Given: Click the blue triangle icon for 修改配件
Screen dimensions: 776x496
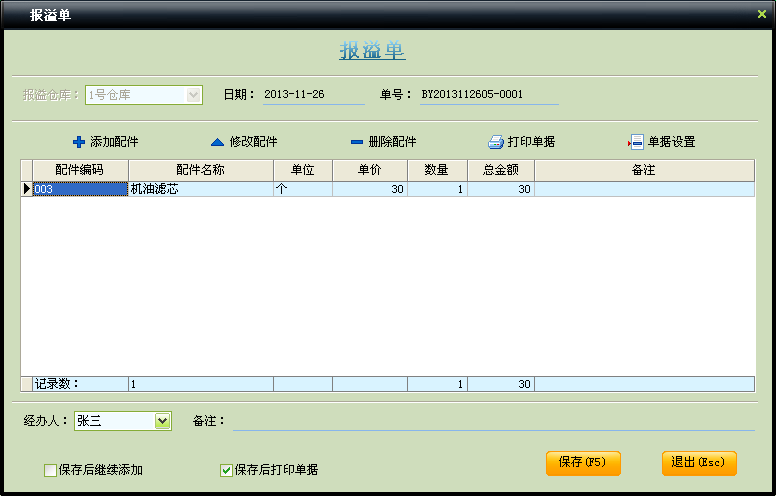Looking at the screenshot, I should coord(217,142).
